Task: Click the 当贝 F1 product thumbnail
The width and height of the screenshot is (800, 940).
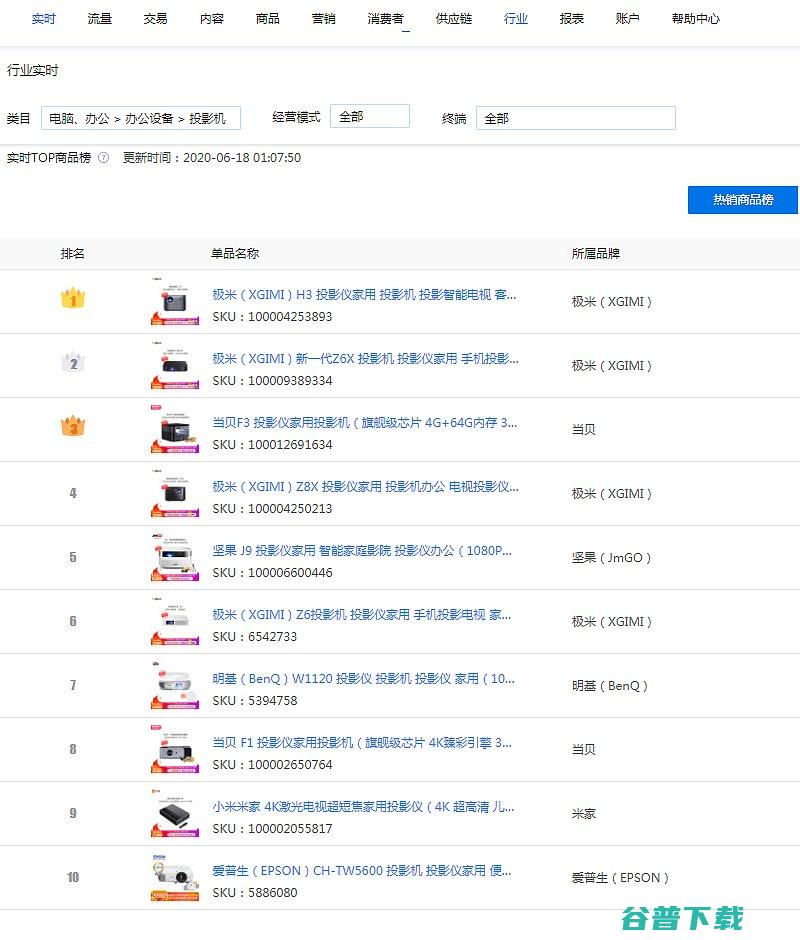Action: click(175, 749)
